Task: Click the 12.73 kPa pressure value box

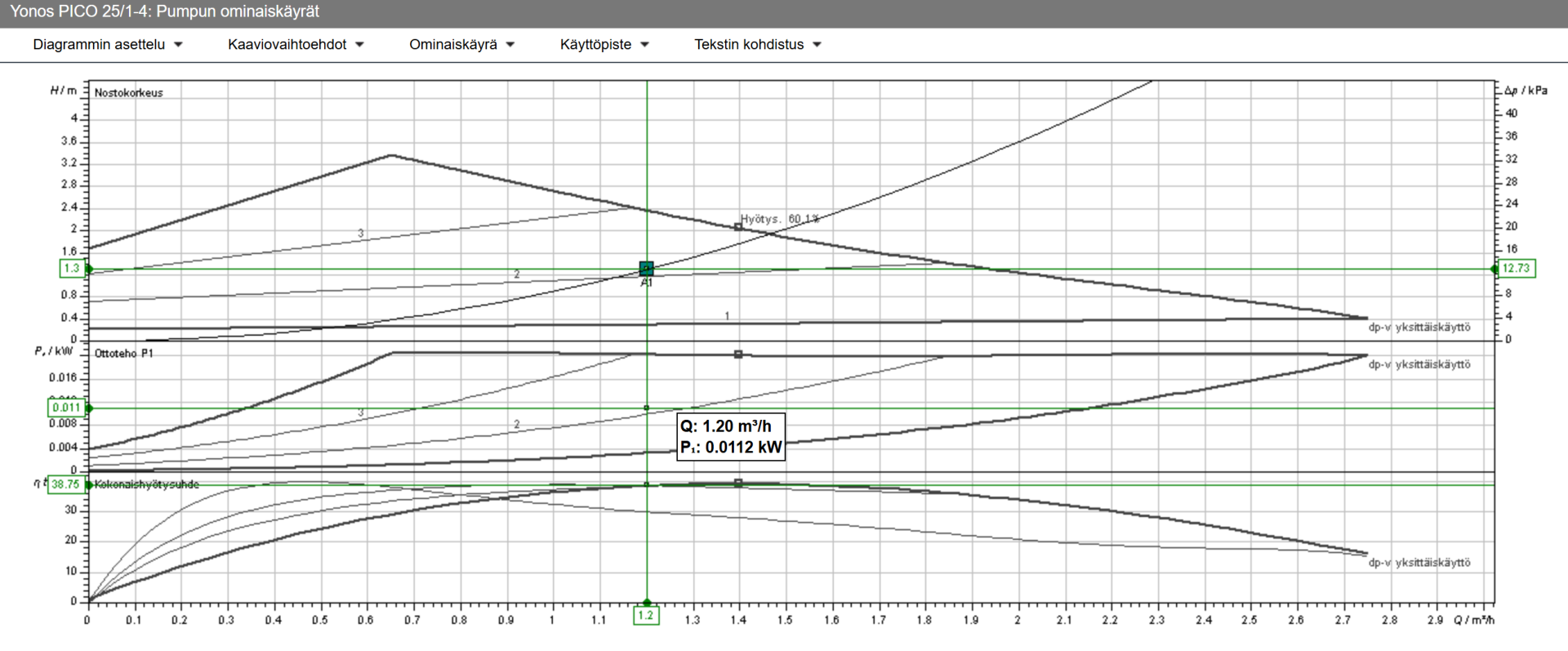Action: 1517,268
